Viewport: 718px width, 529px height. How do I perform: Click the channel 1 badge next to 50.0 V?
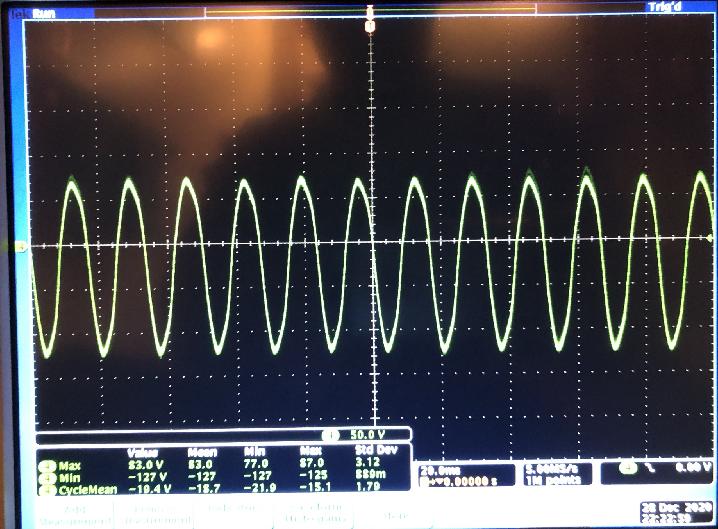pyautogui.click(x=331, y=435)
